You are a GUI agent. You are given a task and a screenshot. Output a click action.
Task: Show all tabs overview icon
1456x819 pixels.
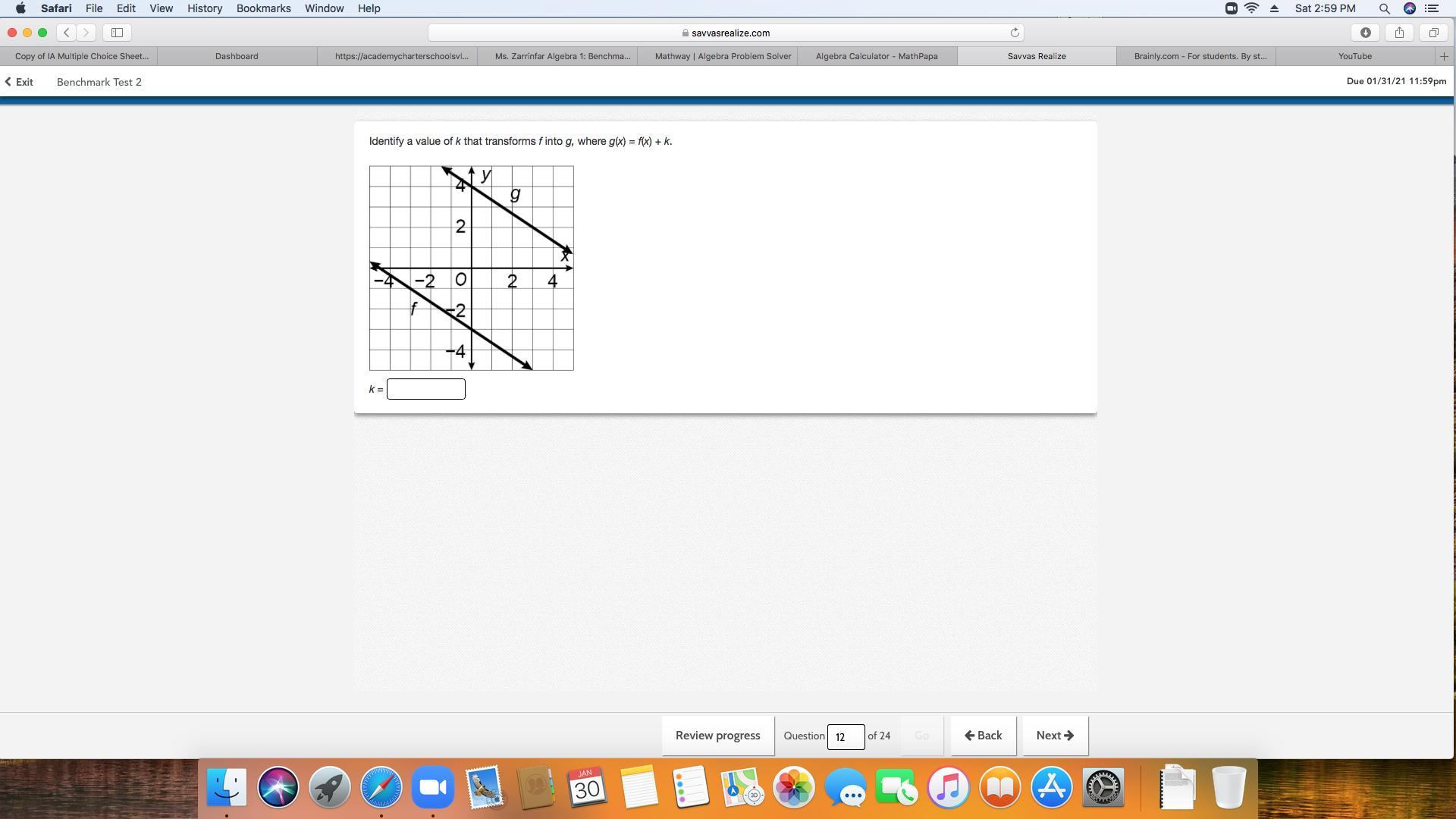pyautogui.click(x=1433, y=33)
